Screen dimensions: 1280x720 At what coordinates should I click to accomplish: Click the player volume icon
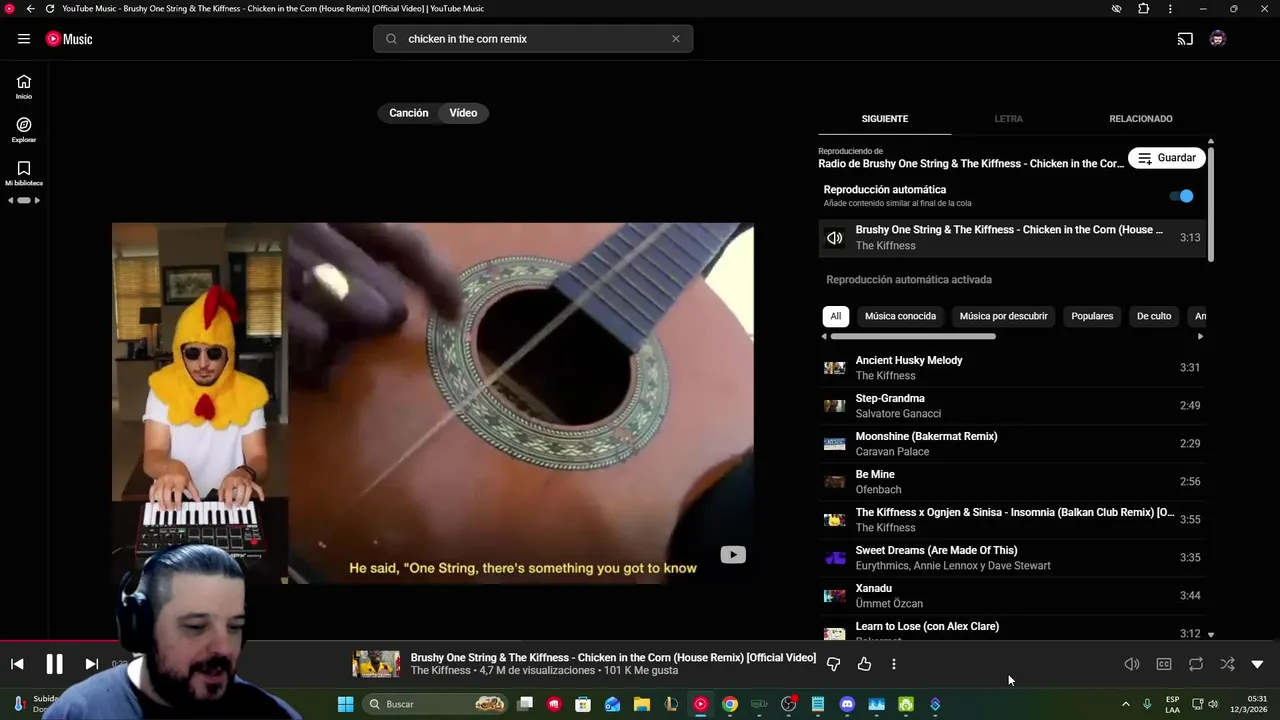pyautogui.click(x=1132, y=664)
